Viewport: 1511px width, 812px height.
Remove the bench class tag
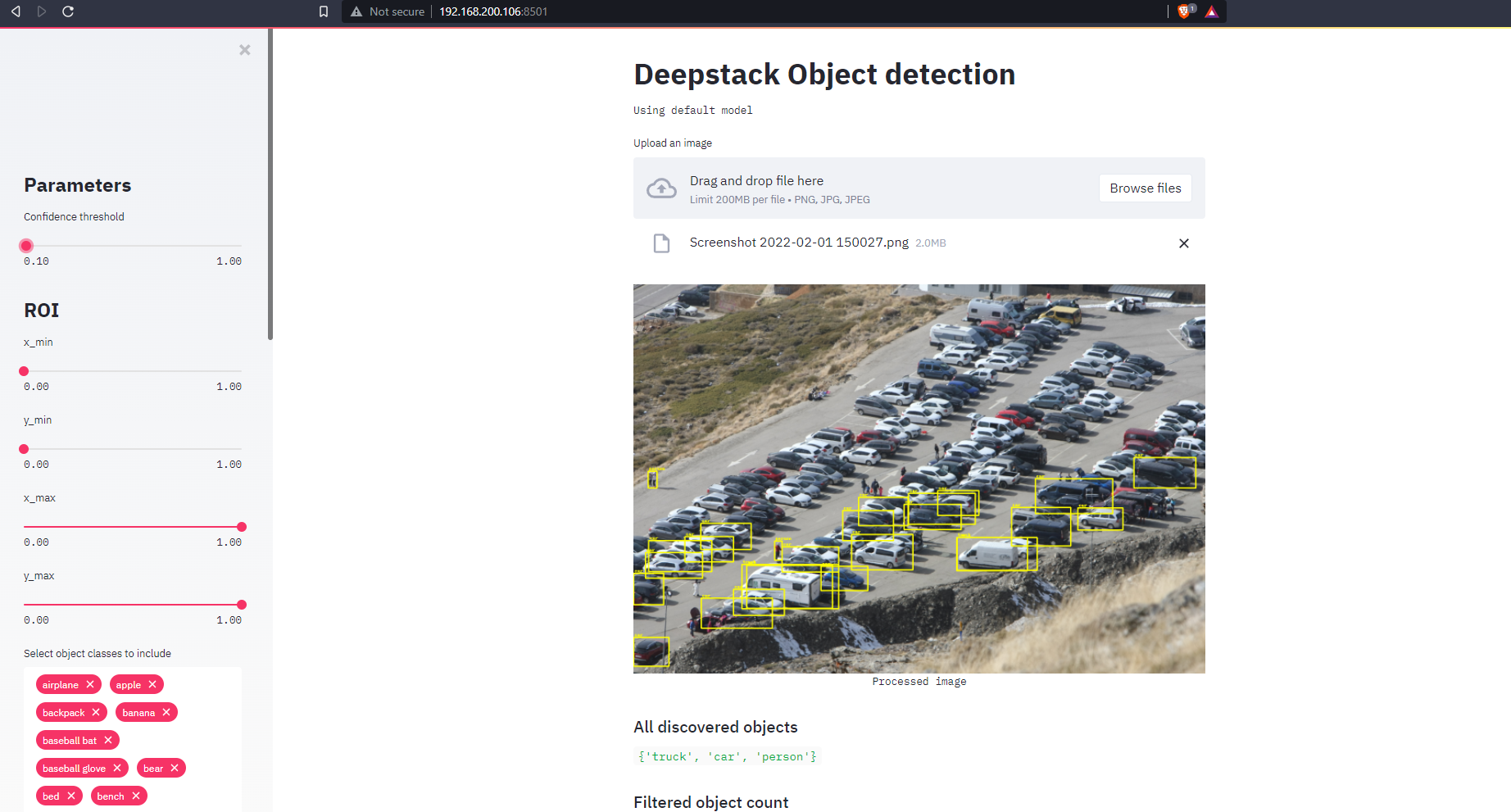coord(136,796)
